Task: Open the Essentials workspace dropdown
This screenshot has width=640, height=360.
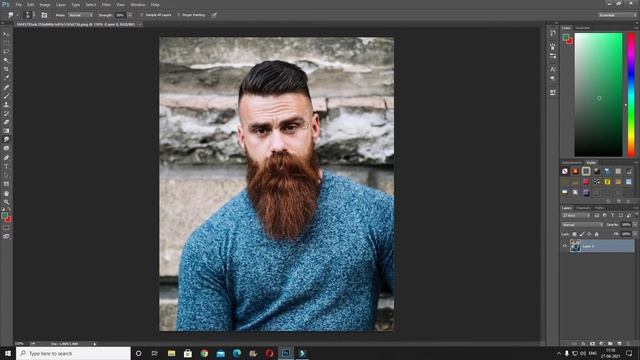Action: pos(617,15)
